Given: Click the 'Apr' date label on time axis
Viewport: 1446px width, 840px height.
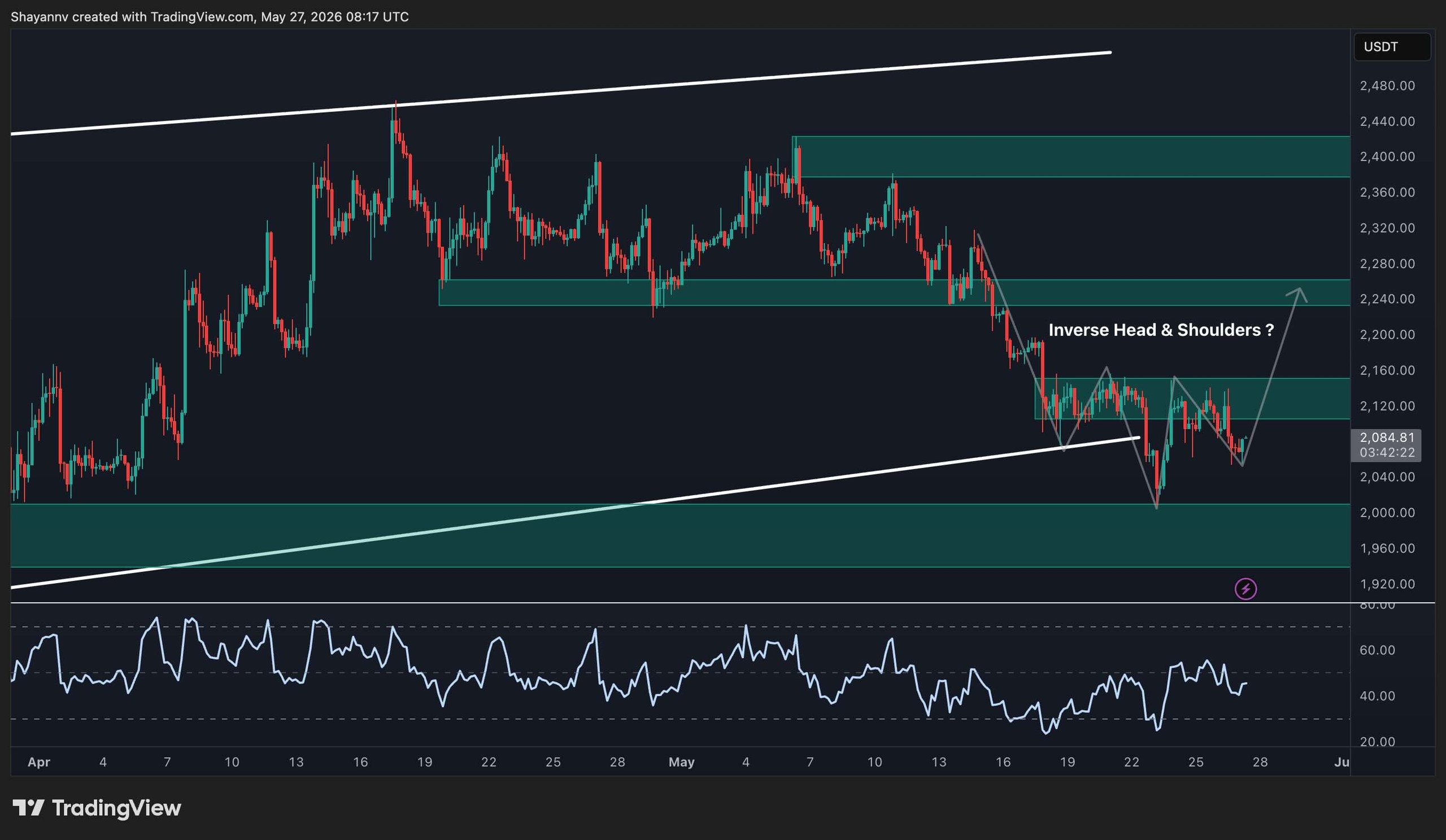Looking at the screenshot, I should click(x=39, y=762).
